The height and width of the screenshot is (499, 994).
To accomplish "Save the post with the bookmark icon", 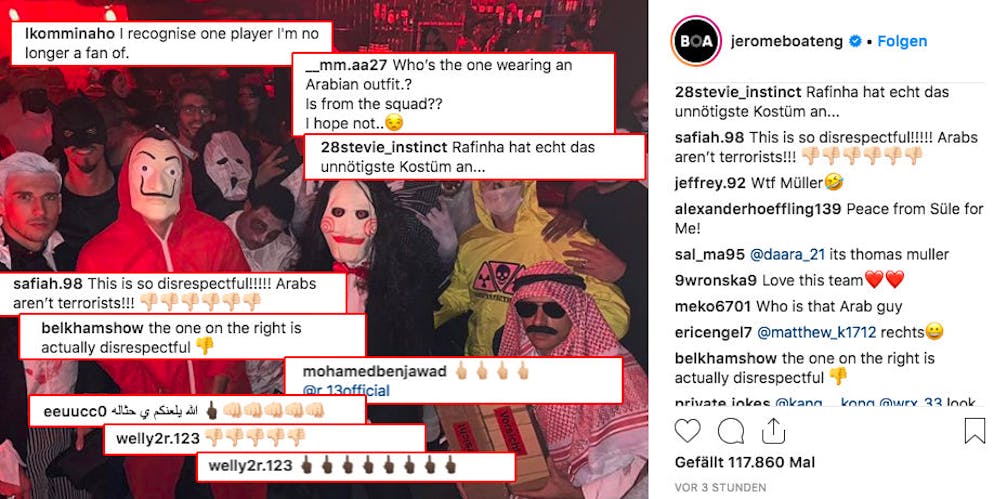I will coord(974,431).
